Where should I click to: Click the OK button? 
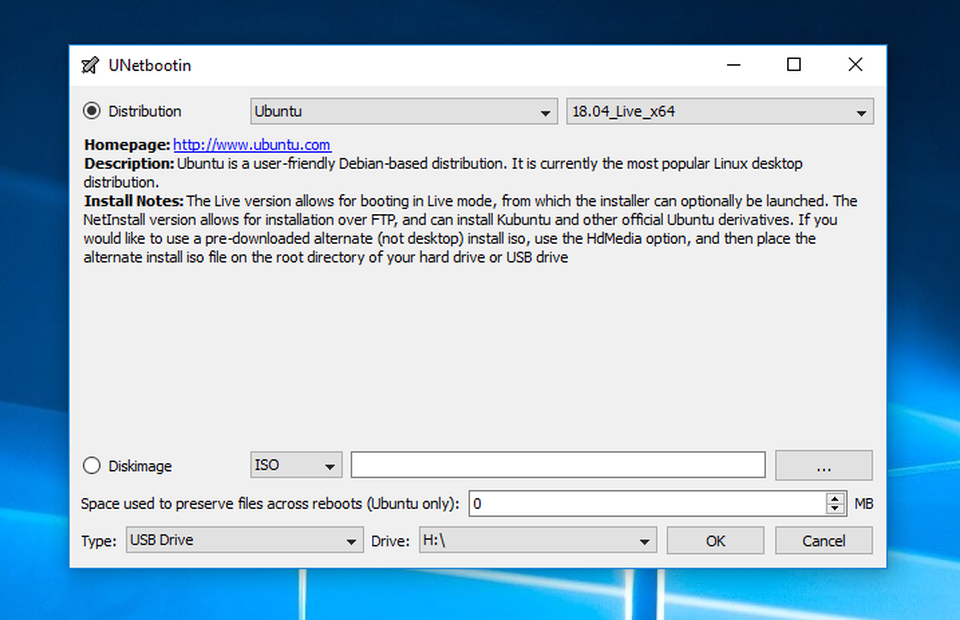pyautogui.click(x=715, y=540)
